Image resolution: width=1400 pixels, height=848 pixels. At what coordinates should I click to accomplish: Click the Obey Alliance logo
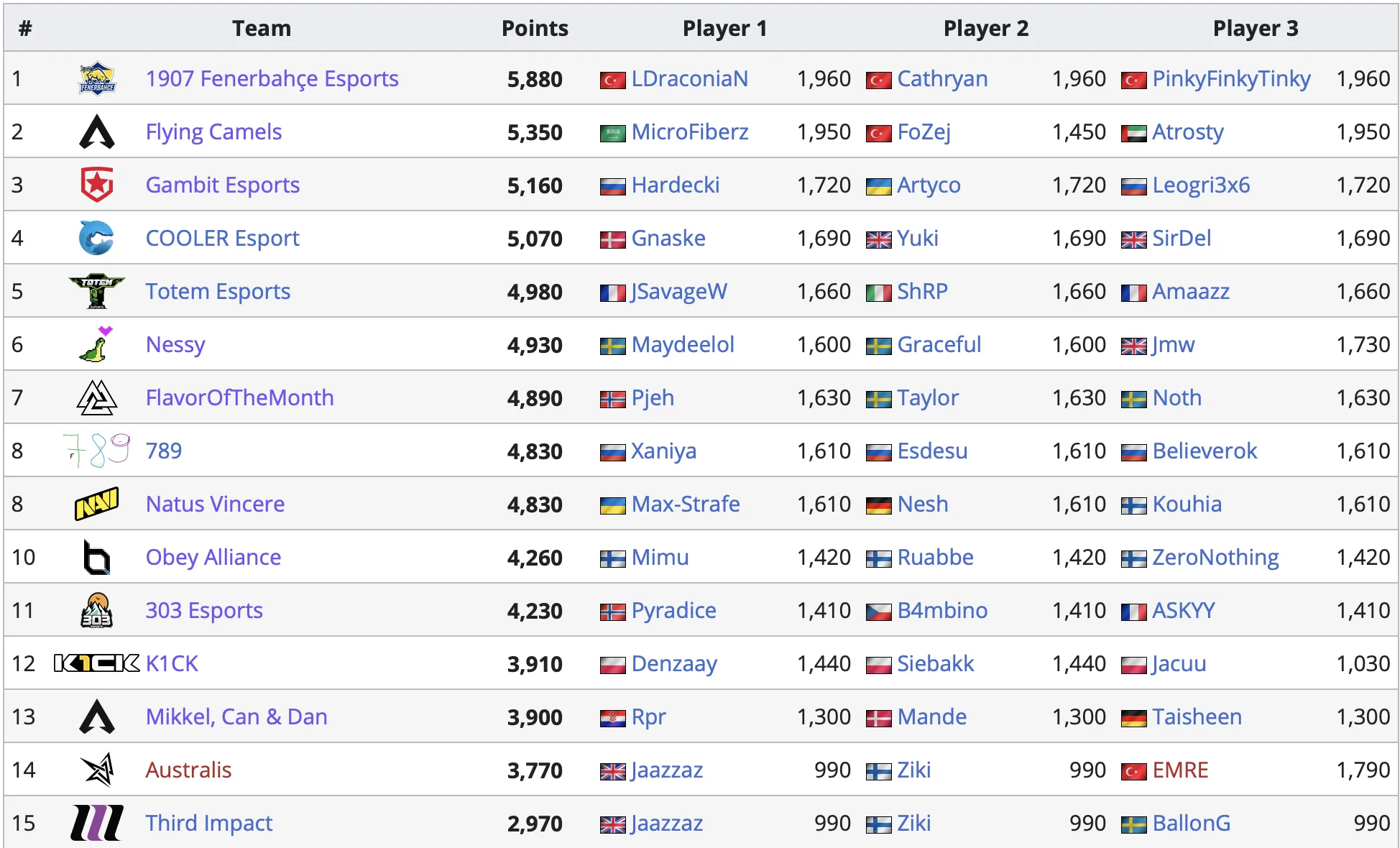pyautogui.click(x=97, y=557)
